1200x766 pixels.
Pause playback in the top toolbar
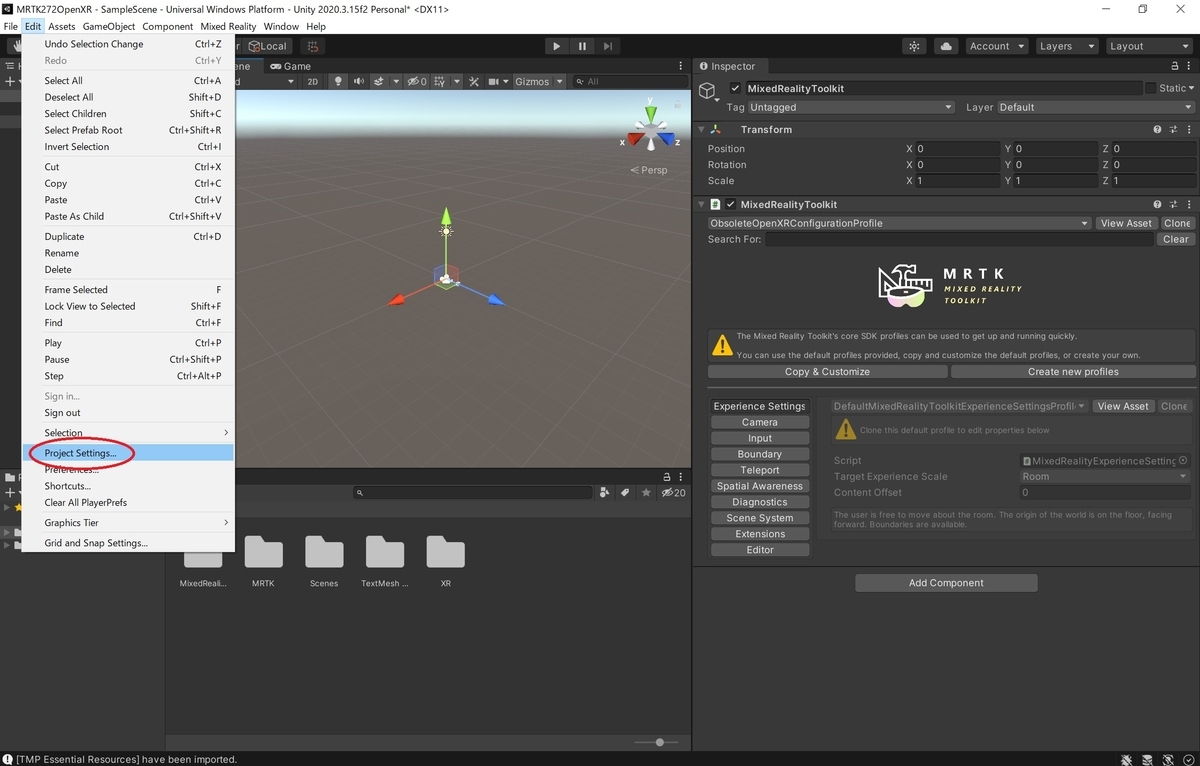(x=582, y=46)
